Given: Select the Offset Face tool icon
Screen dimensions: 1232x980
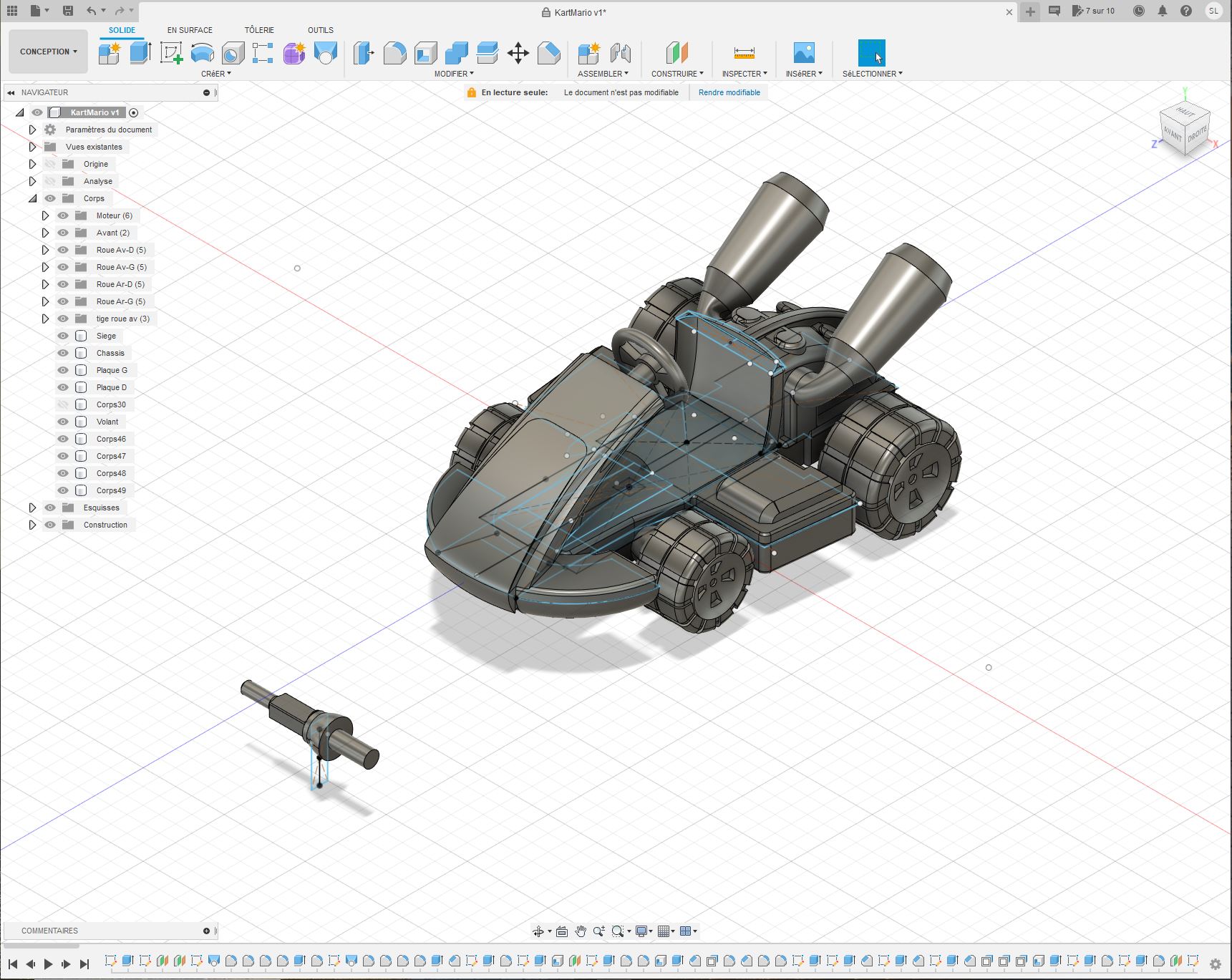Looking at the screenshot, I should point(487,53).
